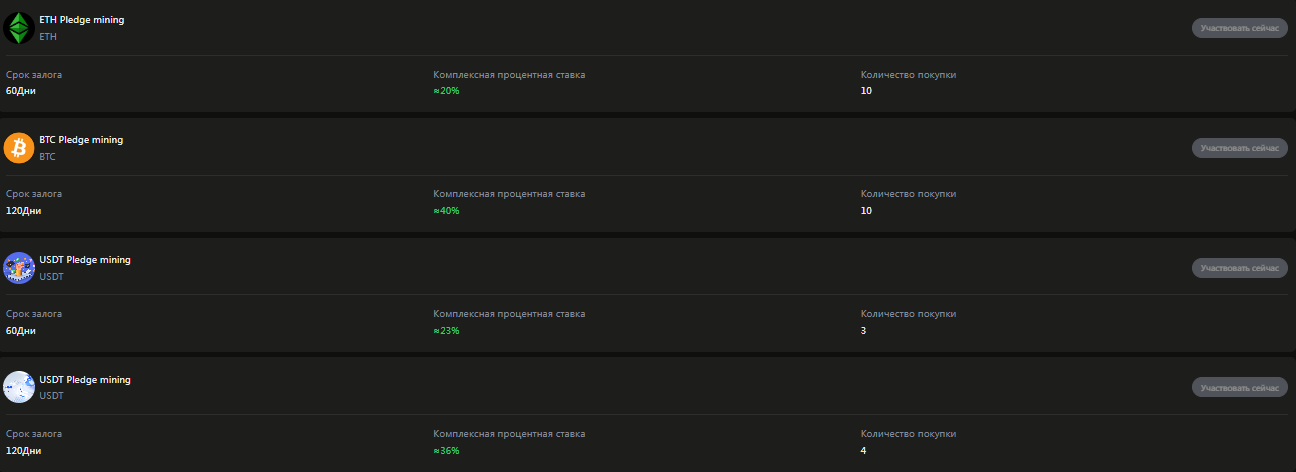The width and height of the screenshot is (1296, 472).
Task: Join the USDT pledge with ≈36% rate
Action: [x=1239, y=387]
